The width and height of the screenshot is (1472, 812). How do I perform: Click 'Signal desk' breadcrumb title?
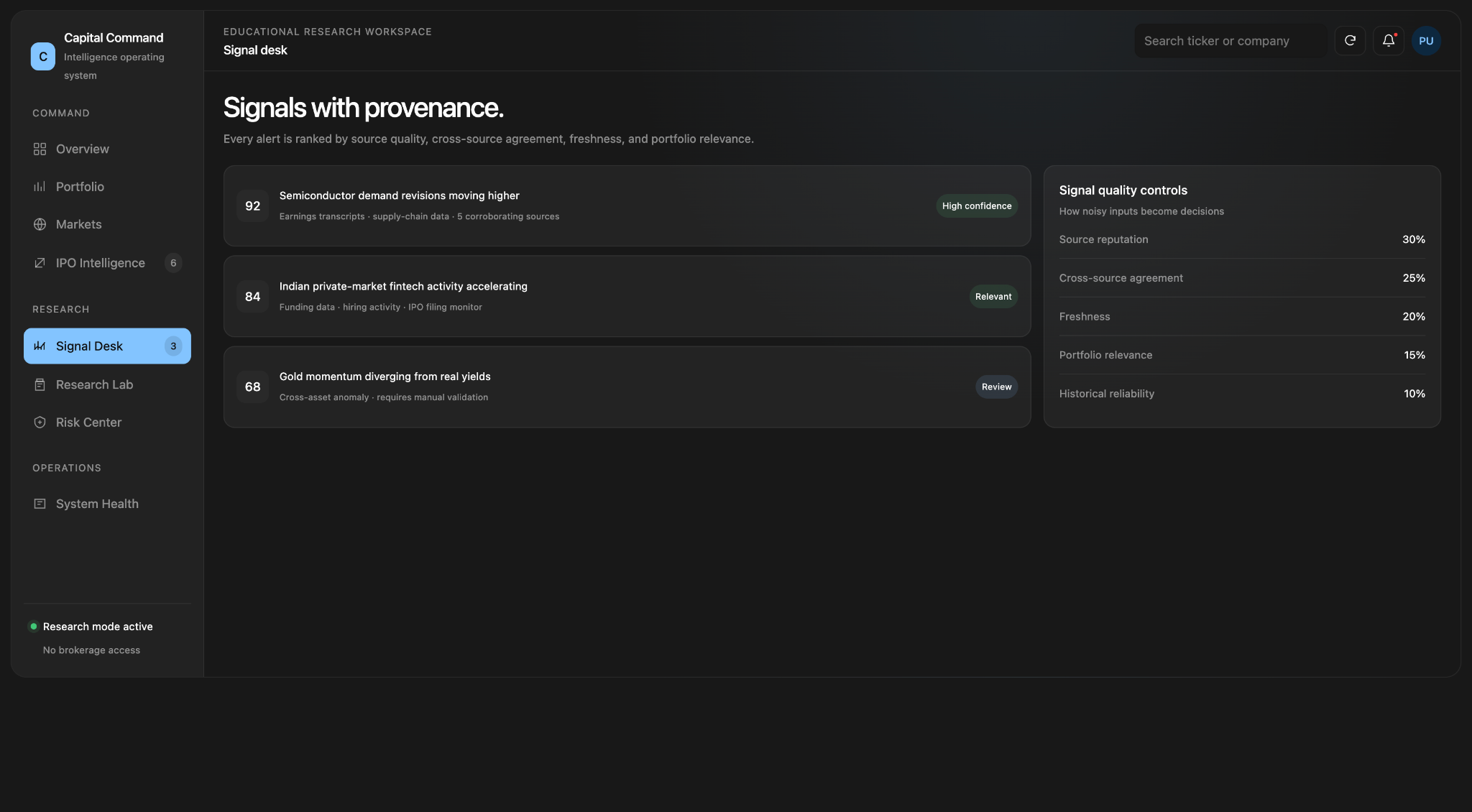[255, 50]
